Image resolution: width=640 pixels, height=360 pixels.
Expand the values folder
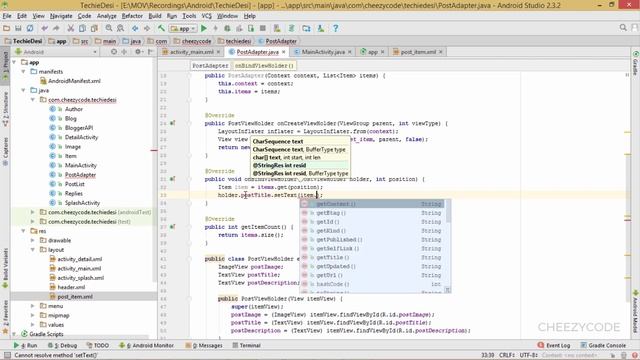[33, 325]
